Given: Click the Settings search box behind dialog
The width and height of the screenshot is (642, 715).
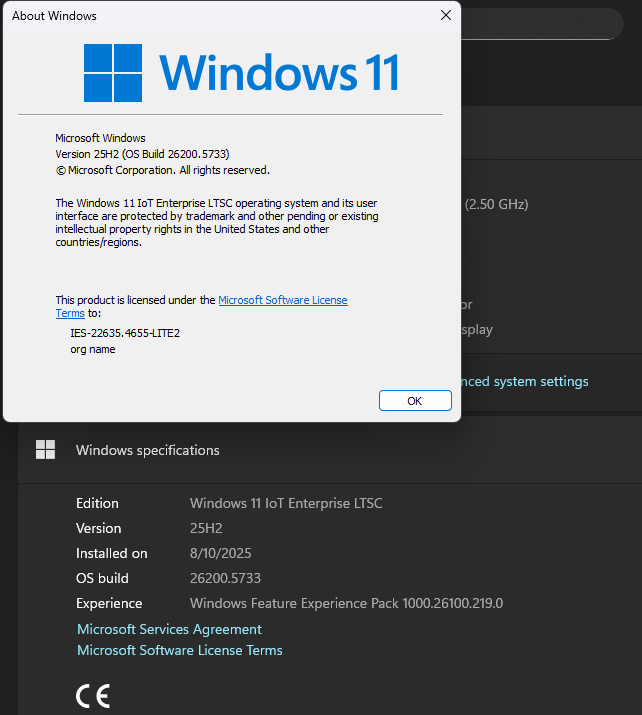Looking at the screenshot, I should click(x=542, y=24).
